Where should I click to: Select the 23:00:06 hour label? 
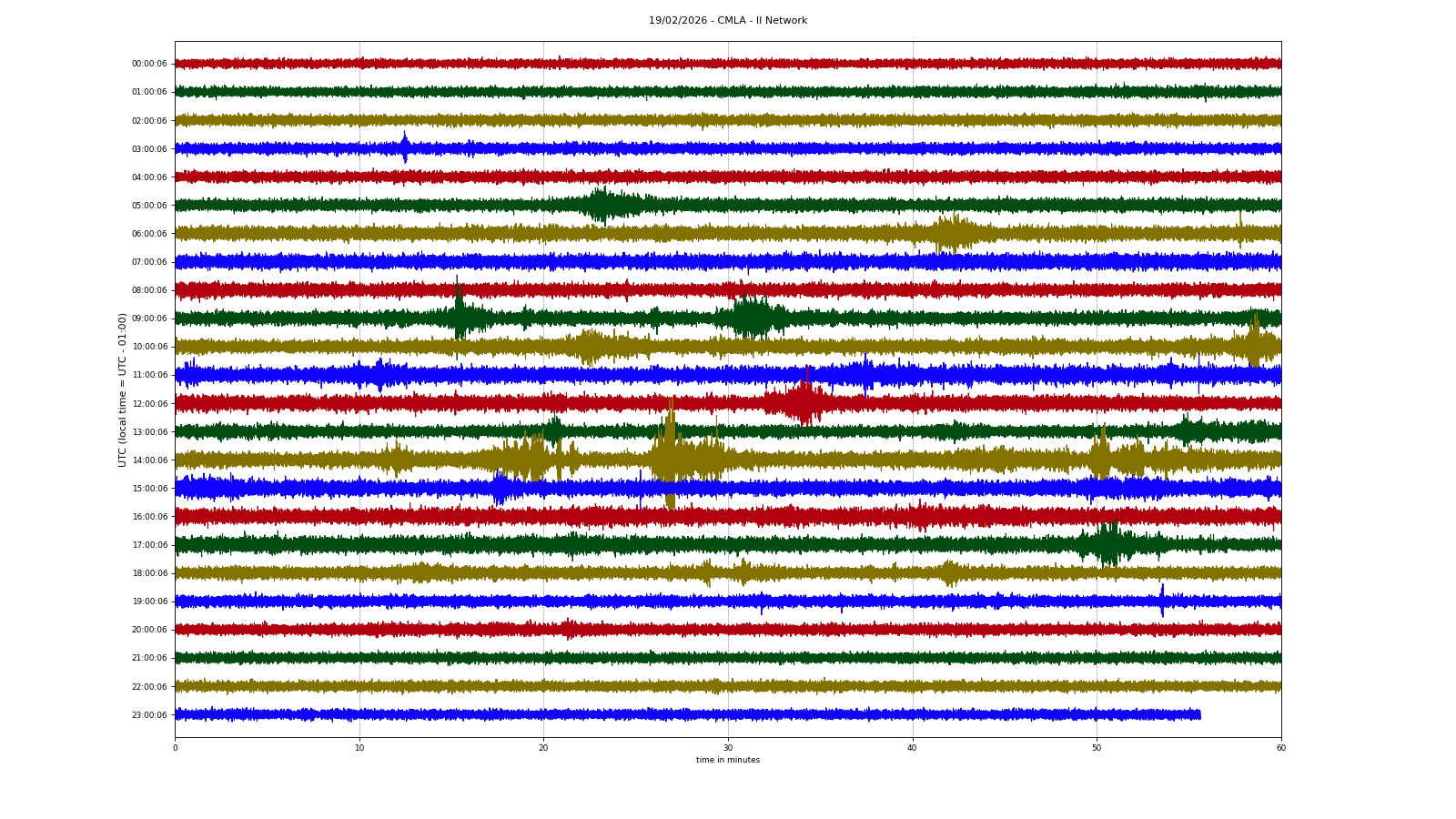pyautogui.click(x=149, y=715)
